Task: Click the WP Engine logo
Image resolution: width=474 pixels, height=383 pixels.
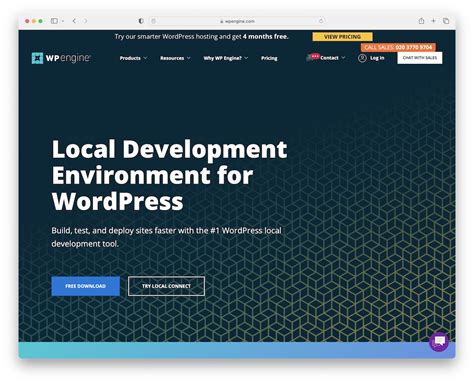Action: 61,58
